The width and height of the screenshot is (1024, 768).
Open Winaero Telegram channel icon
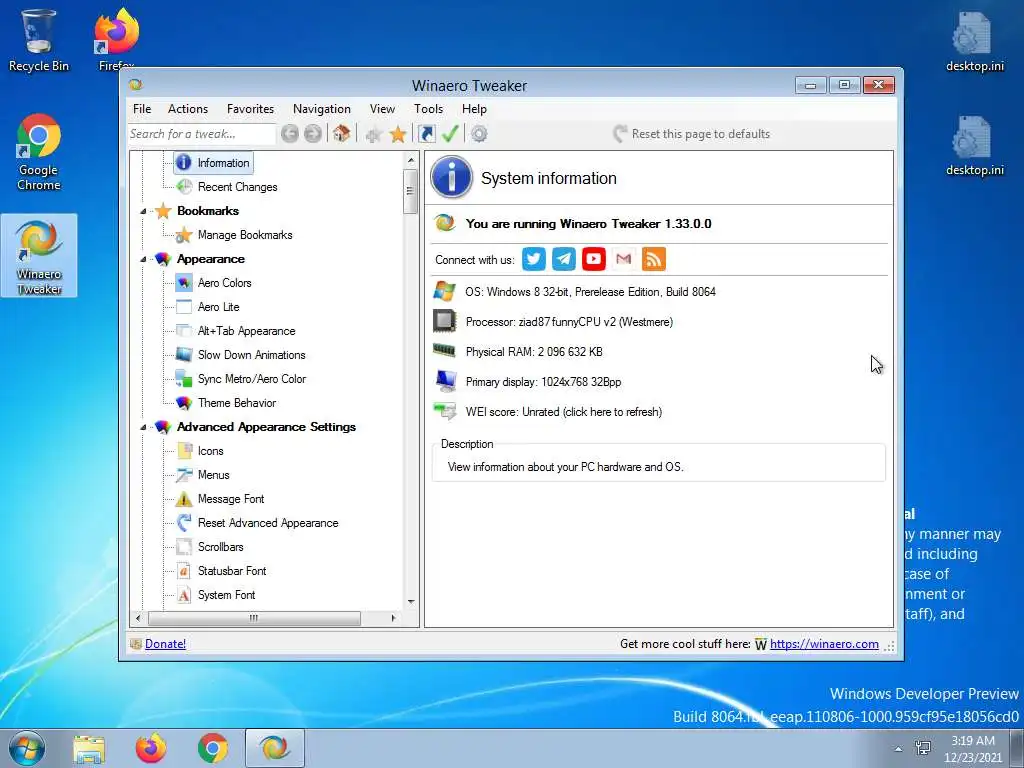point(564,259)
